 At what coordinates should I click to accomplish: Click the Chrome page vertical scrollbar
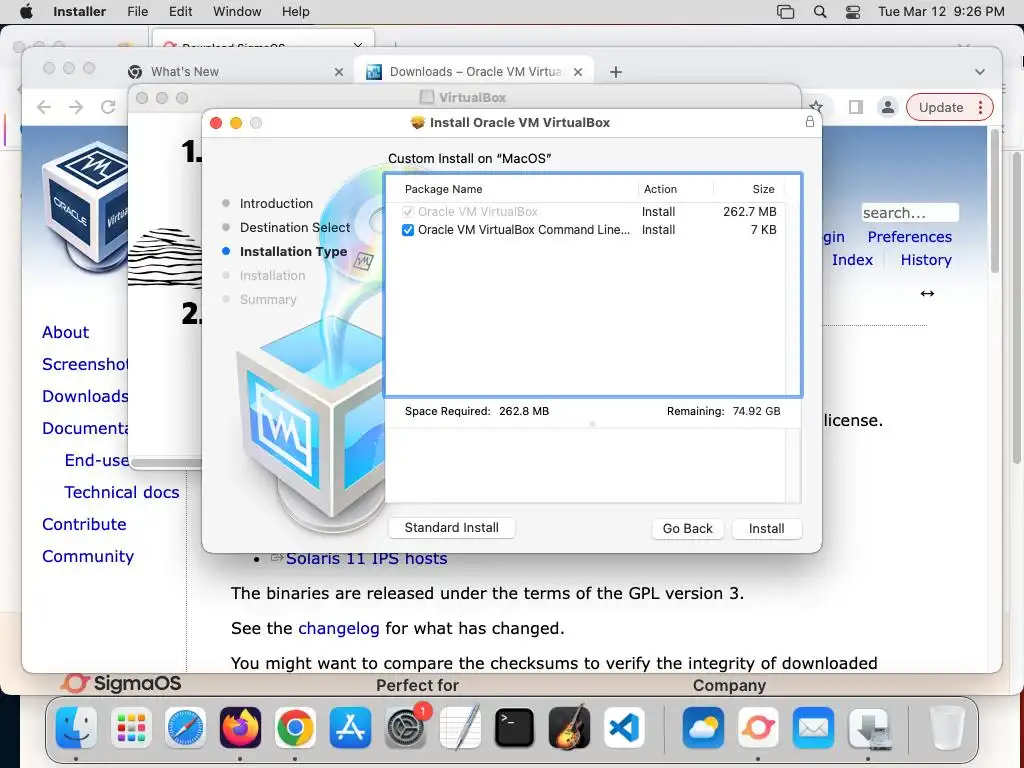click(995, 201)
